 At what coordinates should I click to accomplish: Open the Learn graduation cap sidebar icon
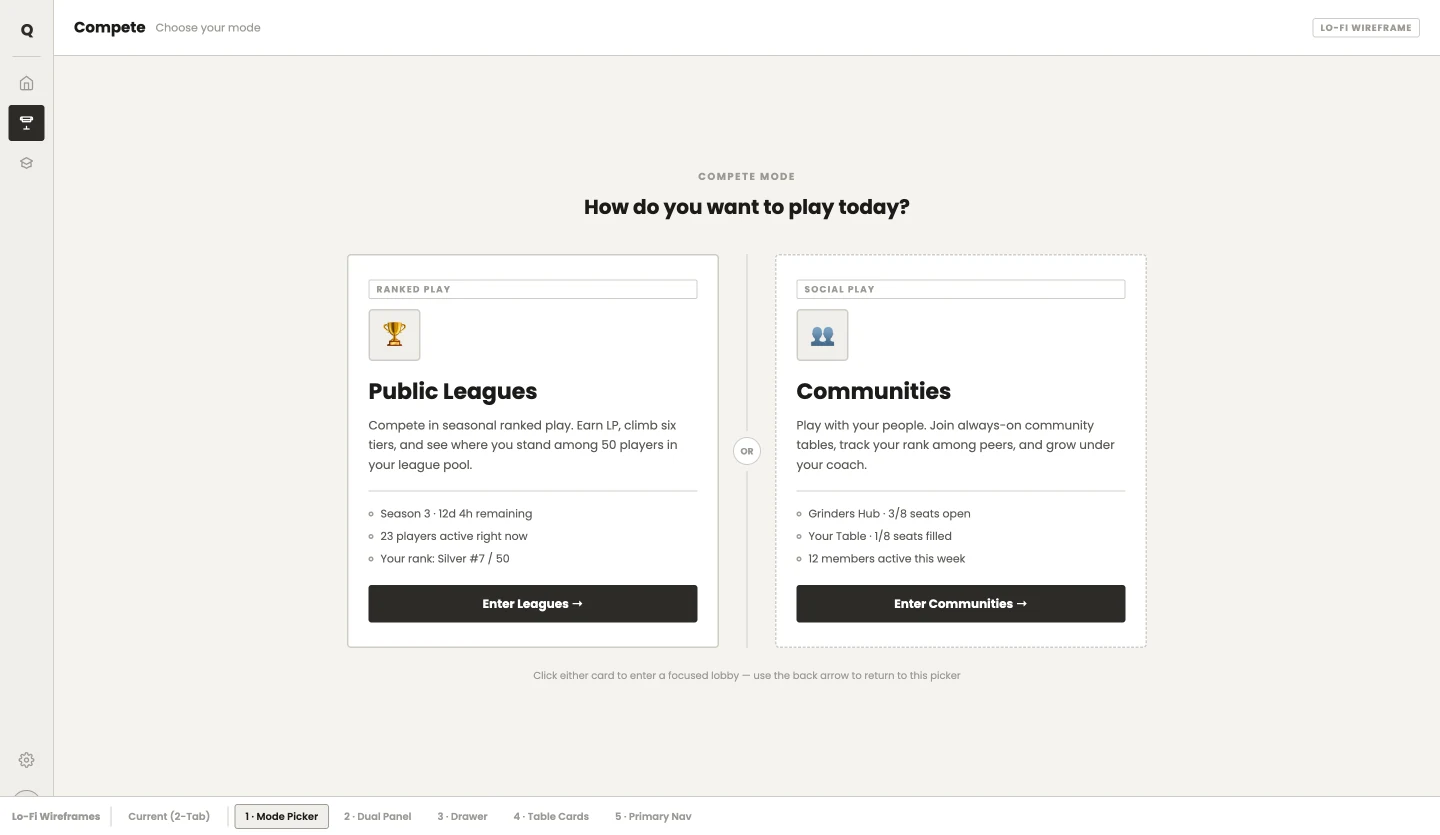[27, 163]
